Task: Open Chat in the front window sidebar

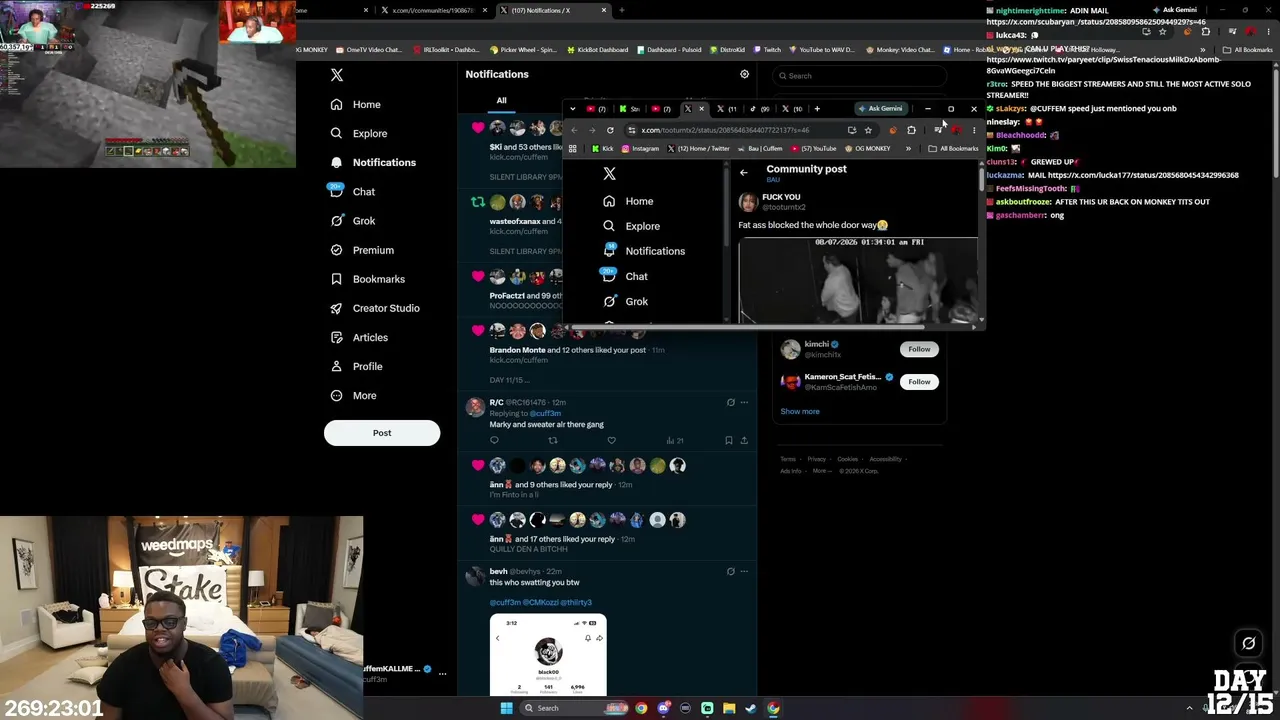Action: click(x=626, y=276)
